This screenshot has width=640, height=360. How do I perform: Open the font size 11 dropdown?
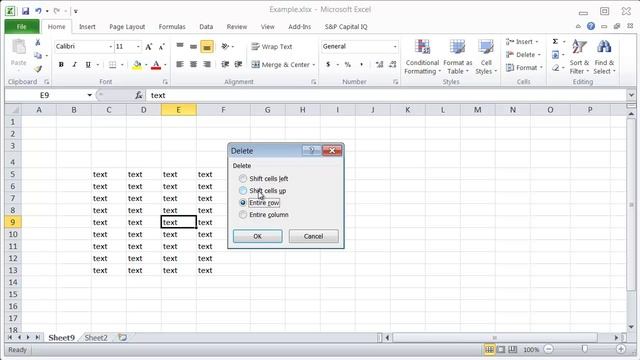pyautogui.click(x=138, y=47)
